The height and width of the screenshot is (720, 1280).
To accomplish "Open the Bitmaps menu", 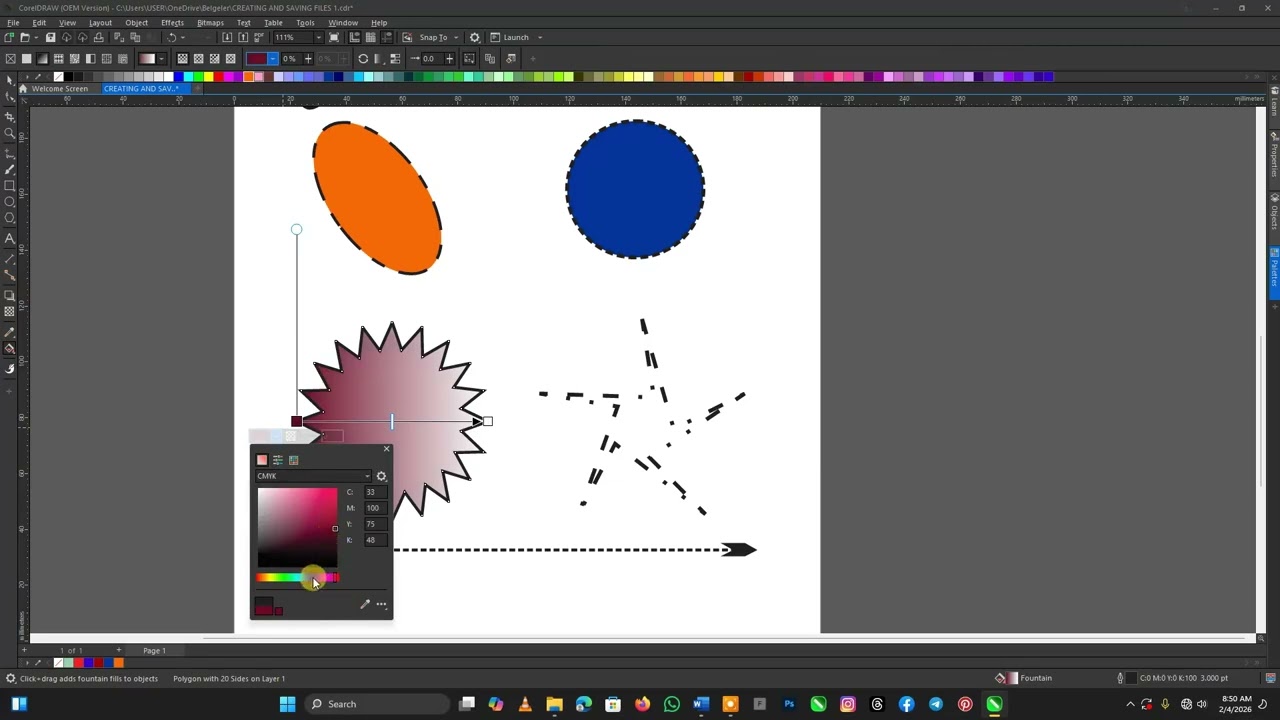I will coord(210,23).
